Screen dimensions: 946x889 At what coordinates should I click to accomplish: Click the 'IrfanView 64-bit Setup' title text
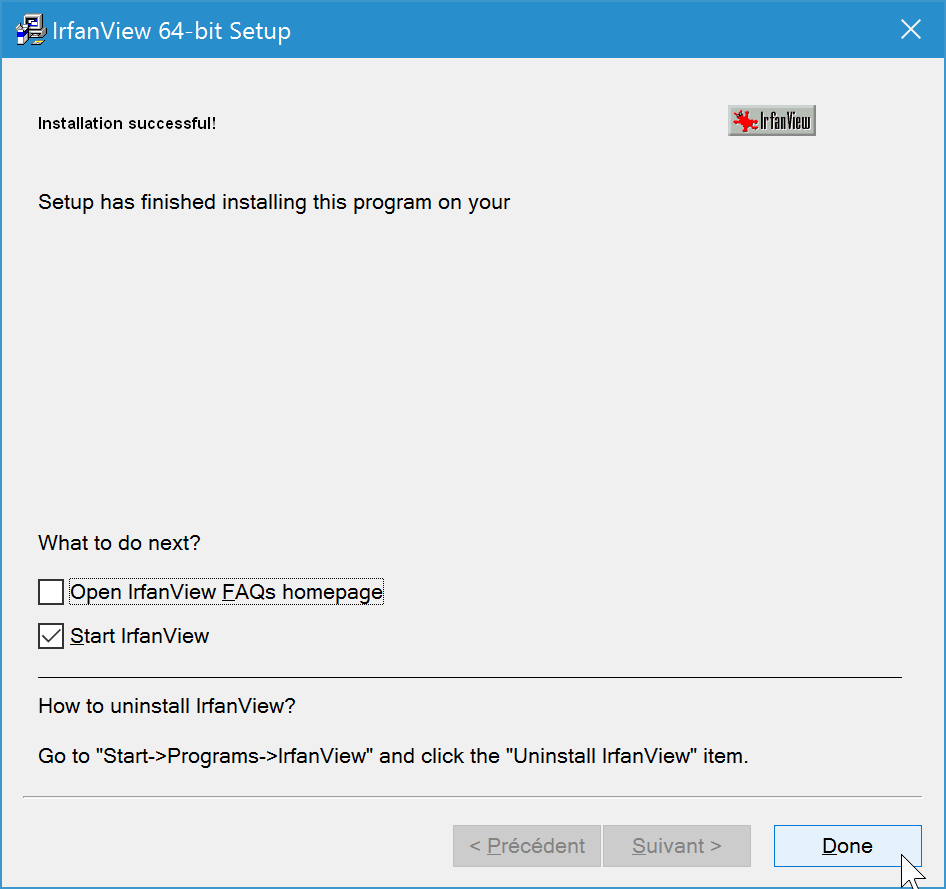(171, 31)
